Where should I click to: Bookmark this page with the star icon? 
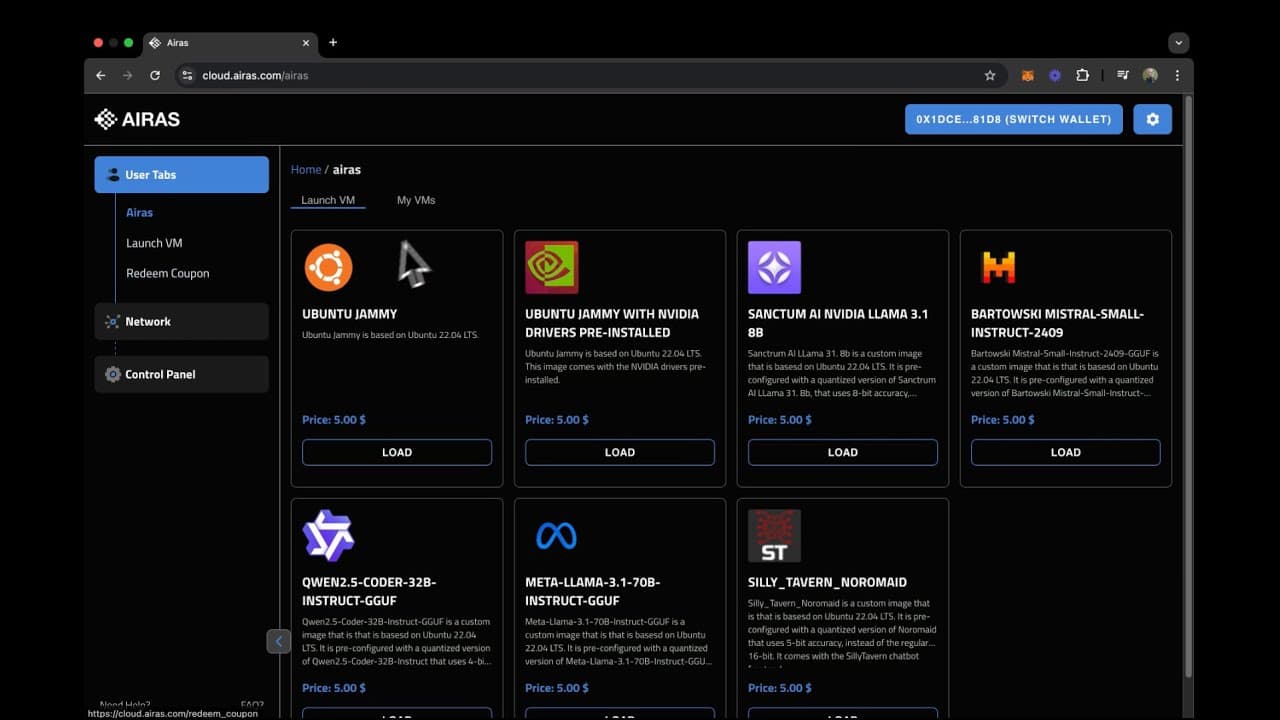(x=990, y=75)
